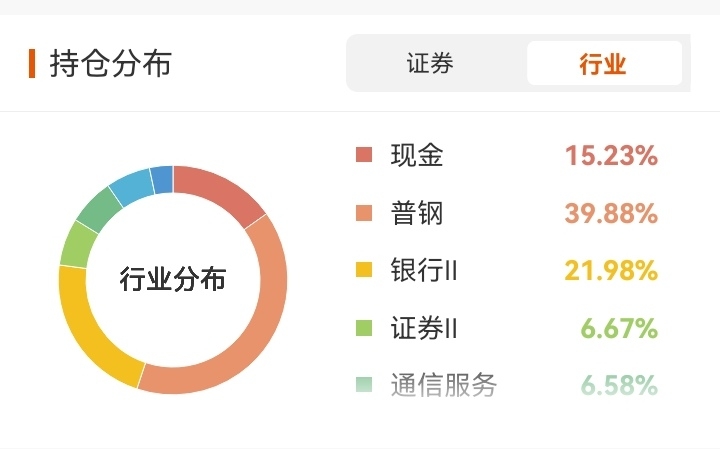Viewport: 720px width, 449px height.
Task: Click the 39.88% percentage value
Action: click(611, 213)
